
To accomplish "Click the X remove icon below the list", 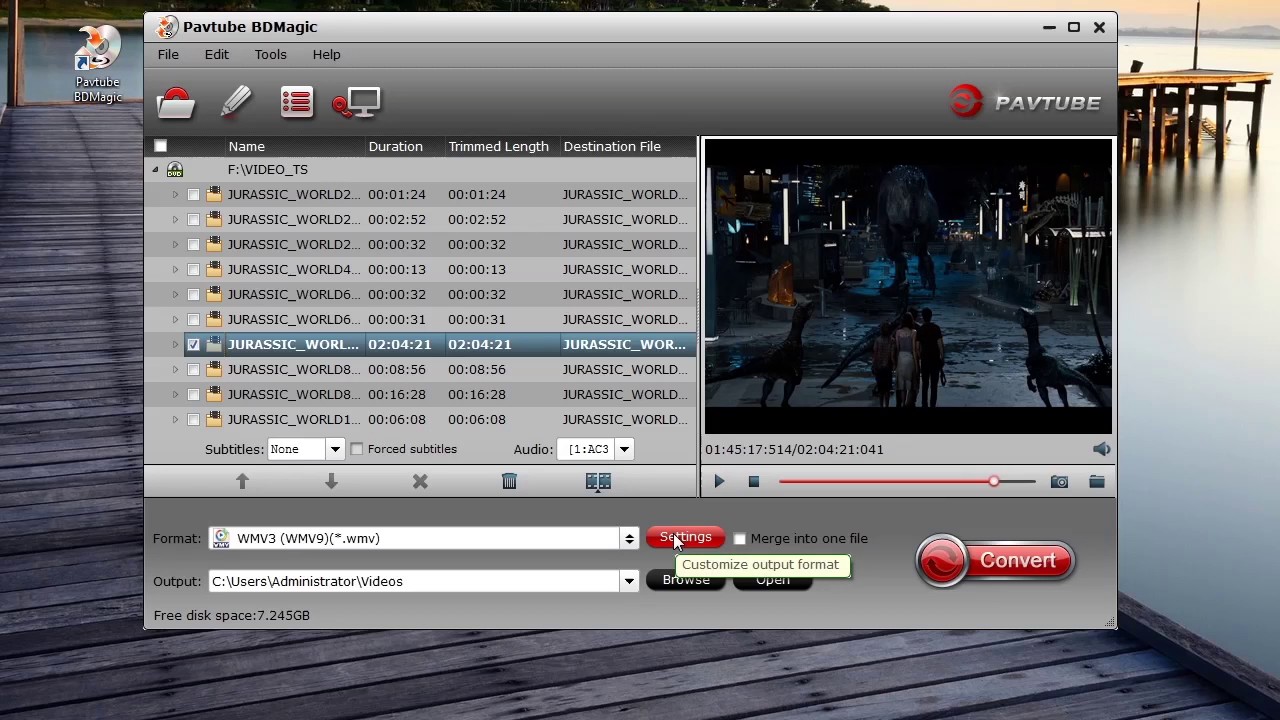I will (x=420, y=481).
